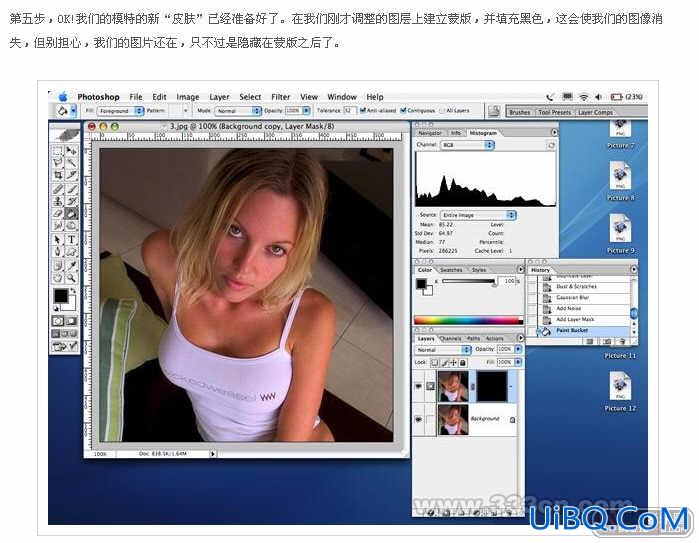Adjust the K grayscale slider in Color panel
Screen dimensions: 699x543
pos(468,282)
